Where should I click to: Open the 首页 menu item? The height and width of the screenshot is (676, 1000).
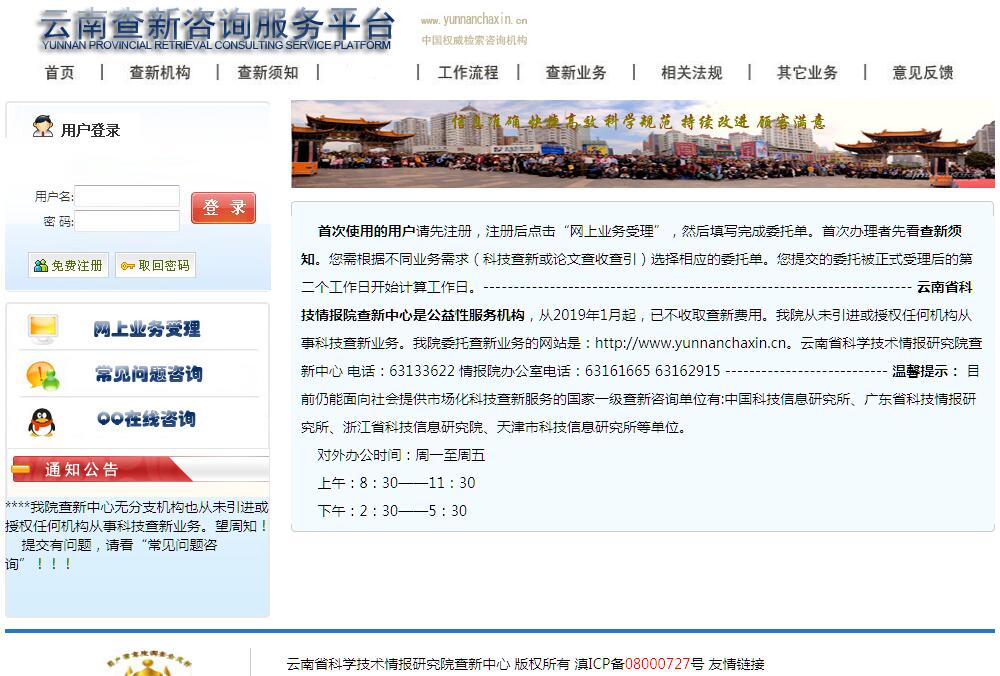[x=59, y=72]
